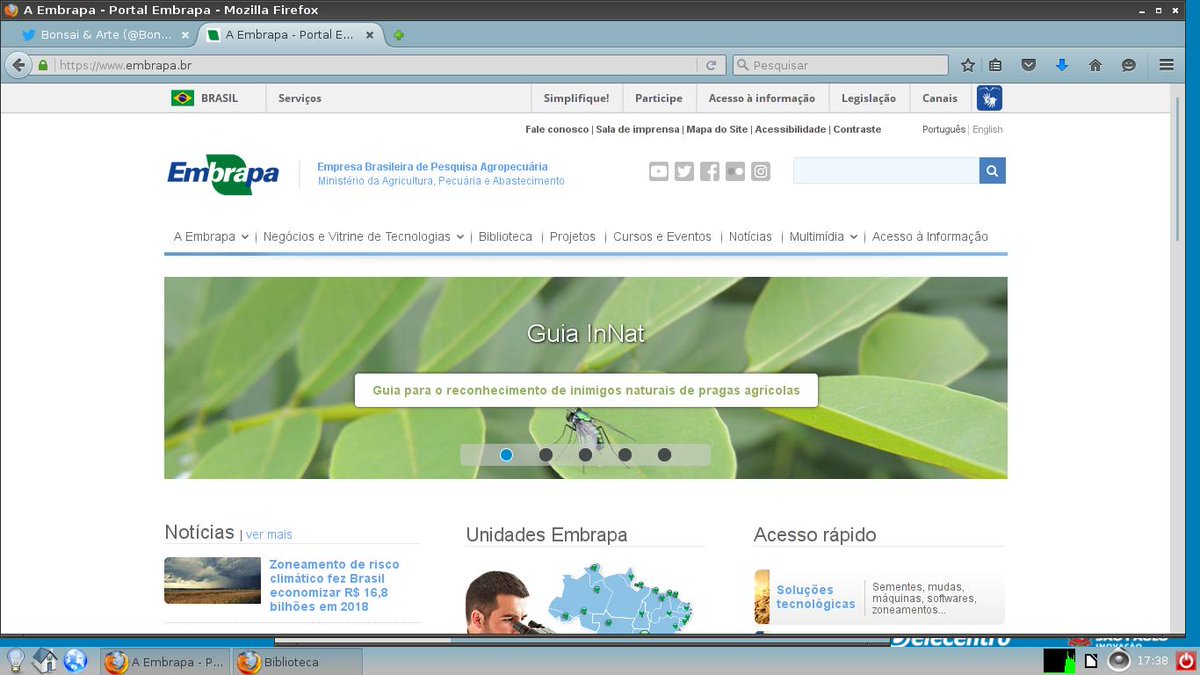Click the volume/disc tray icon
Screen dimensions: 1200x675
coord(1119,661)
